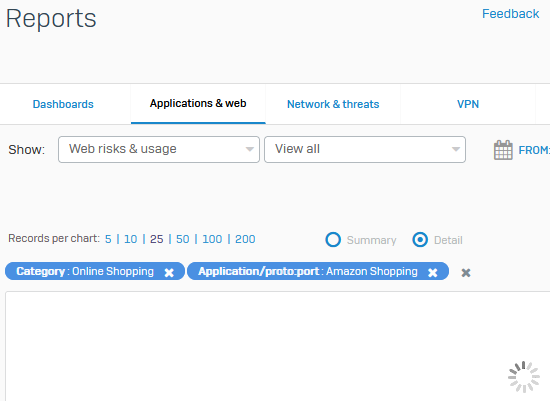The width and height of the screenshot is (550, 401).
Task: Clear all filters with gray X
Action: point(465,273)
